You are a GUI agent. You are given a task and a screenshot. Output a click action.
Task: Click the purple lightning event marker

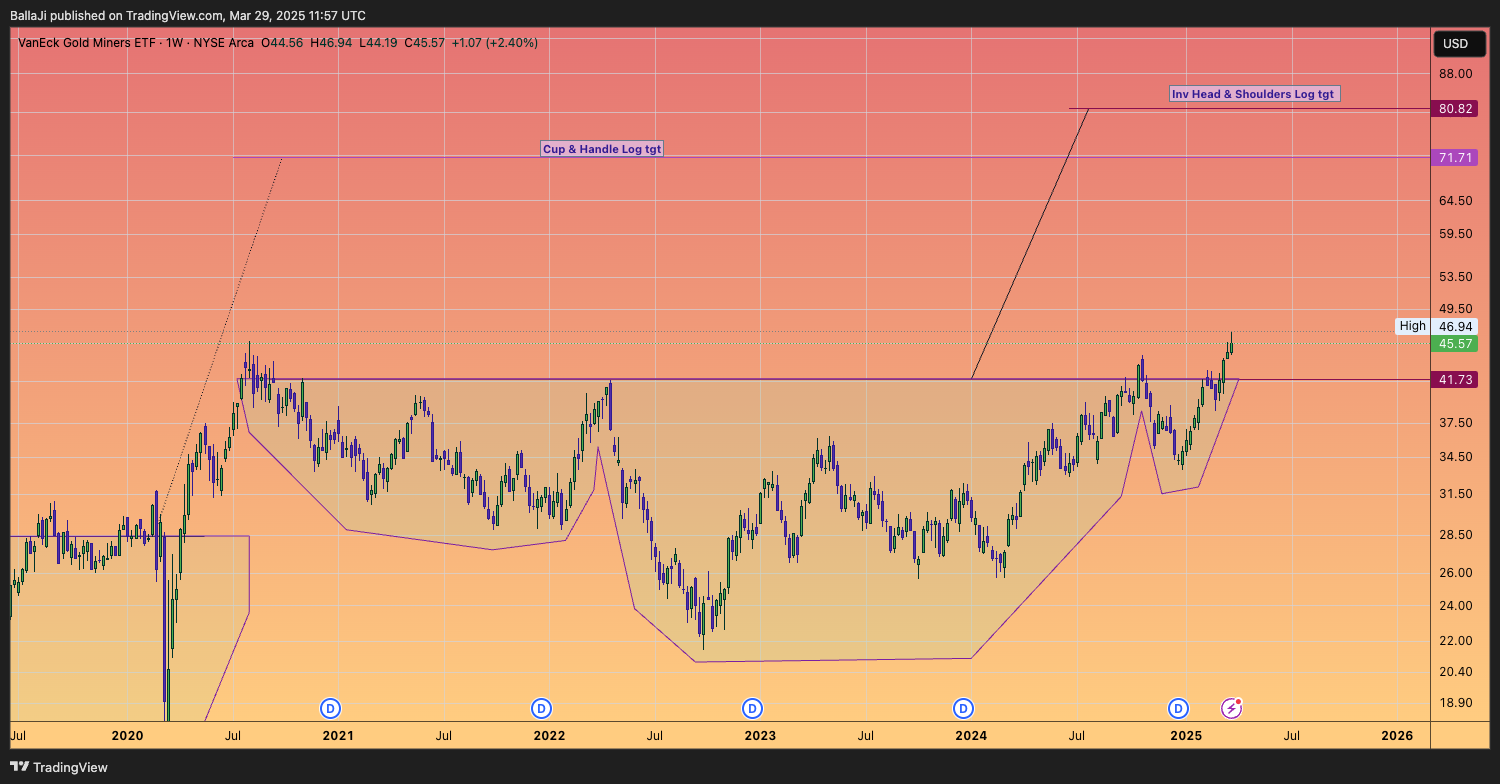(1232, 708)
